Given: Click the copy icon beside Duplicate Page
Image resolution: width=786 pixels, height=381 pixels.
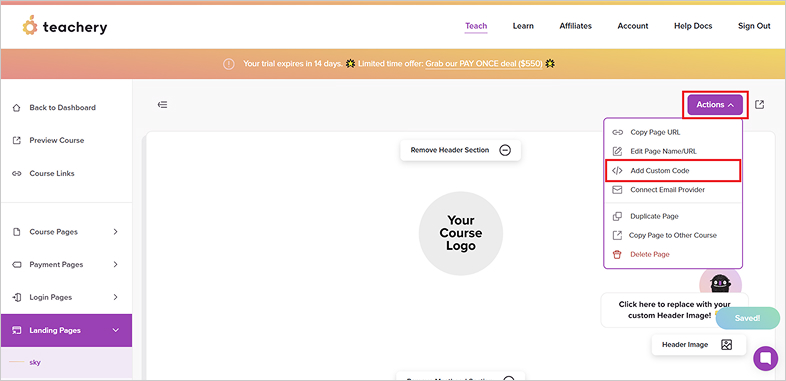Looking at the screenshot, I should pos(618,217).
